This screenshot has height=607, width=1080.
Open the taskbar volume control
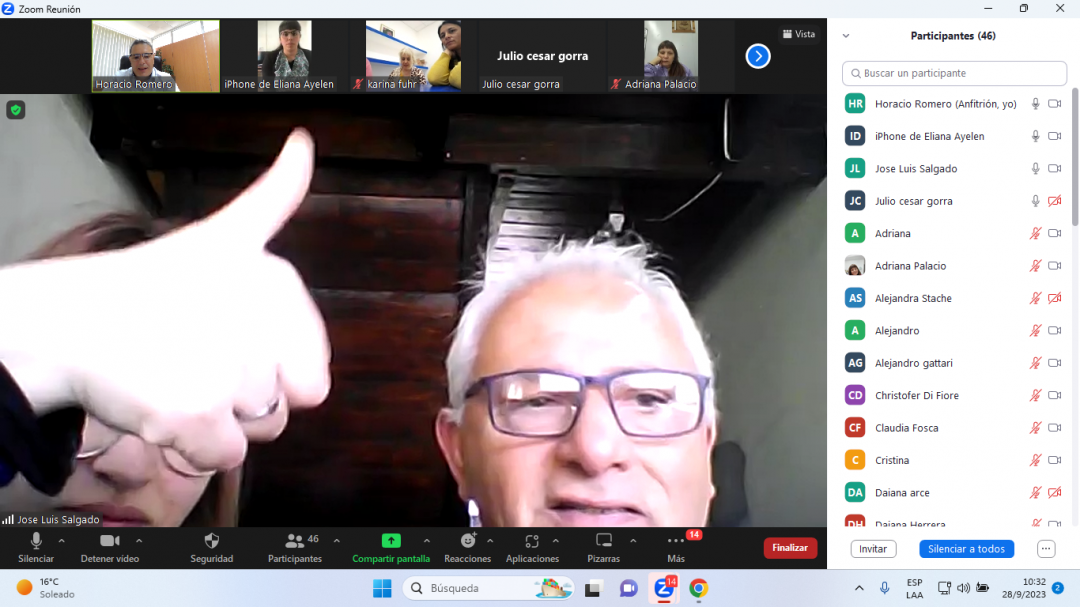963,588
